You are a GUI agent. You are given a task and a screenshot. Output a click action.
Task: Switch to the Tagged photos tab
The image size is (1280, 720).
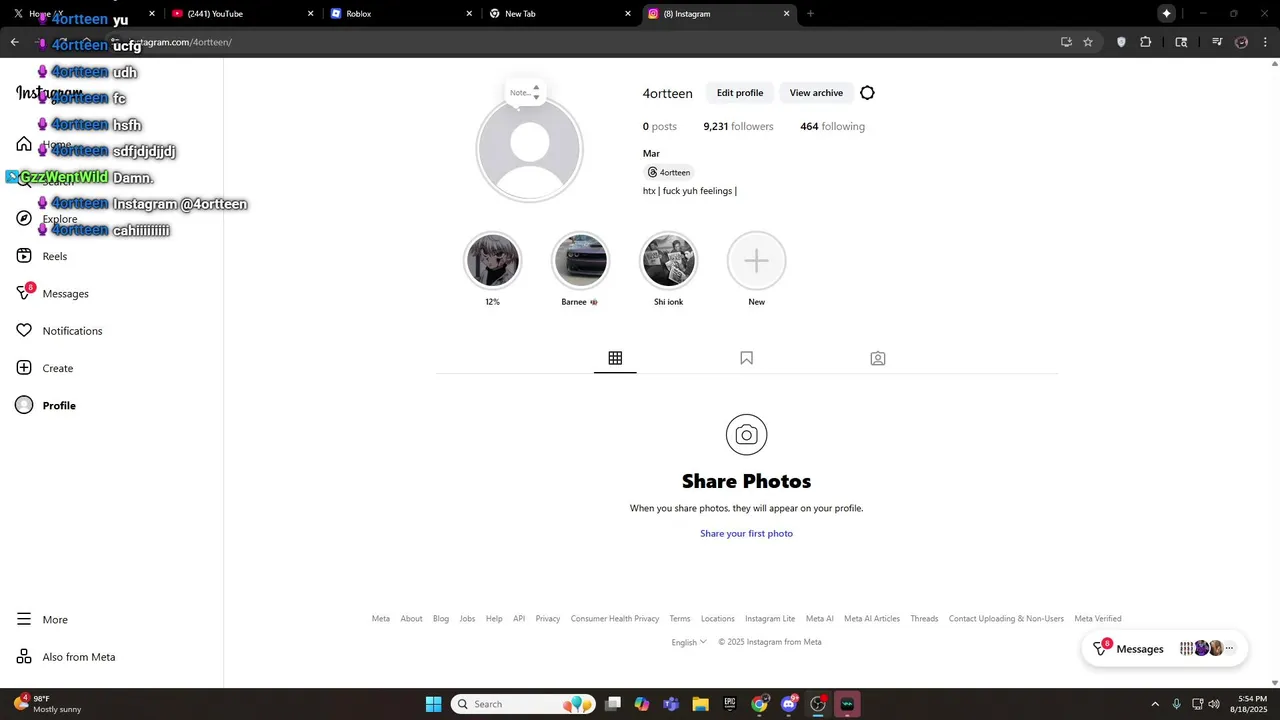click(x=878, y=358)
